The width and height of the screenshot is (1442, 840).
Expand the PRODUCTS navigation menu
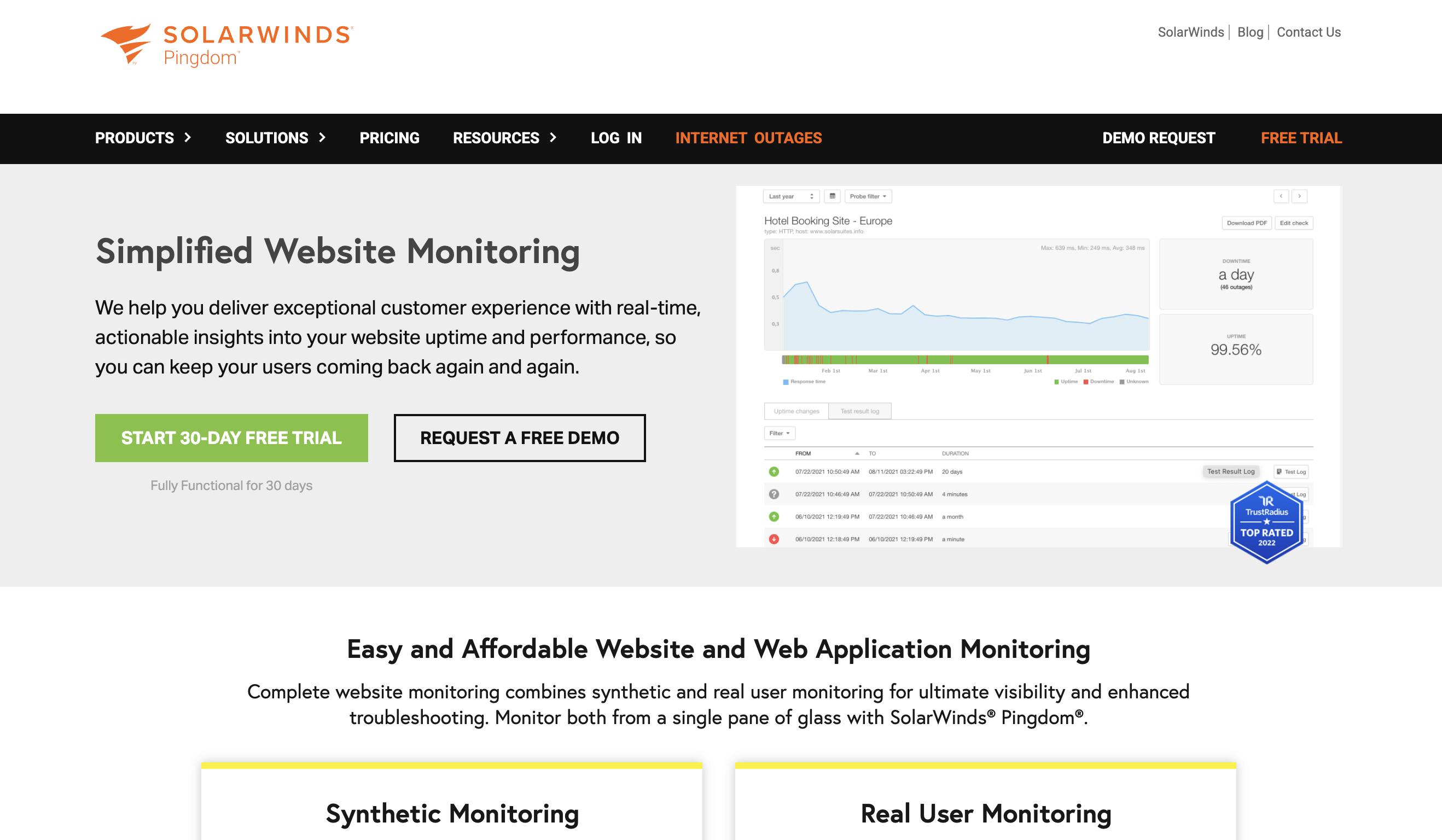[144, 138]
